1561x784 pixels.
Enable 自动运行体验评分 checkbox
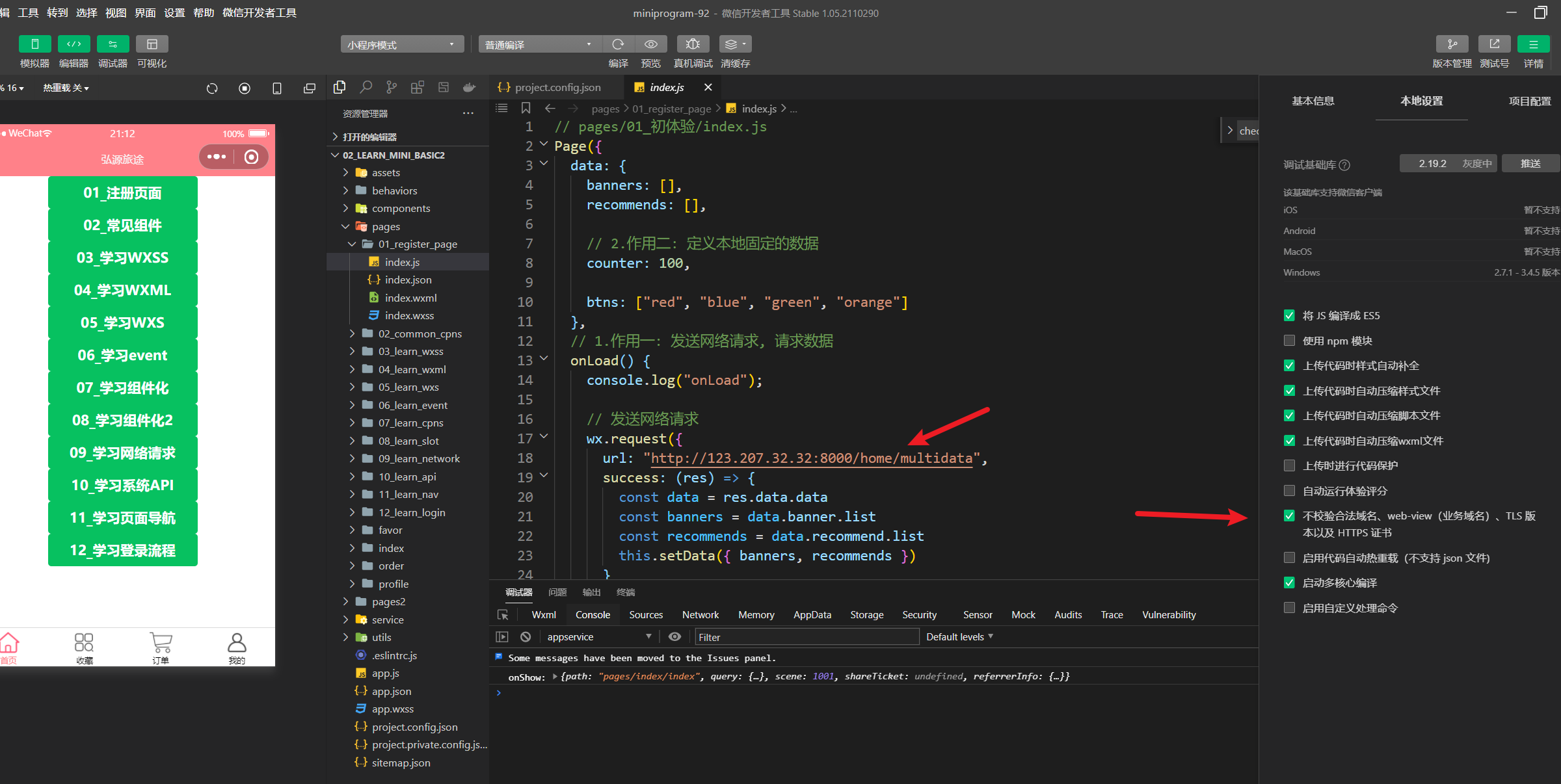coord(1289,491)
